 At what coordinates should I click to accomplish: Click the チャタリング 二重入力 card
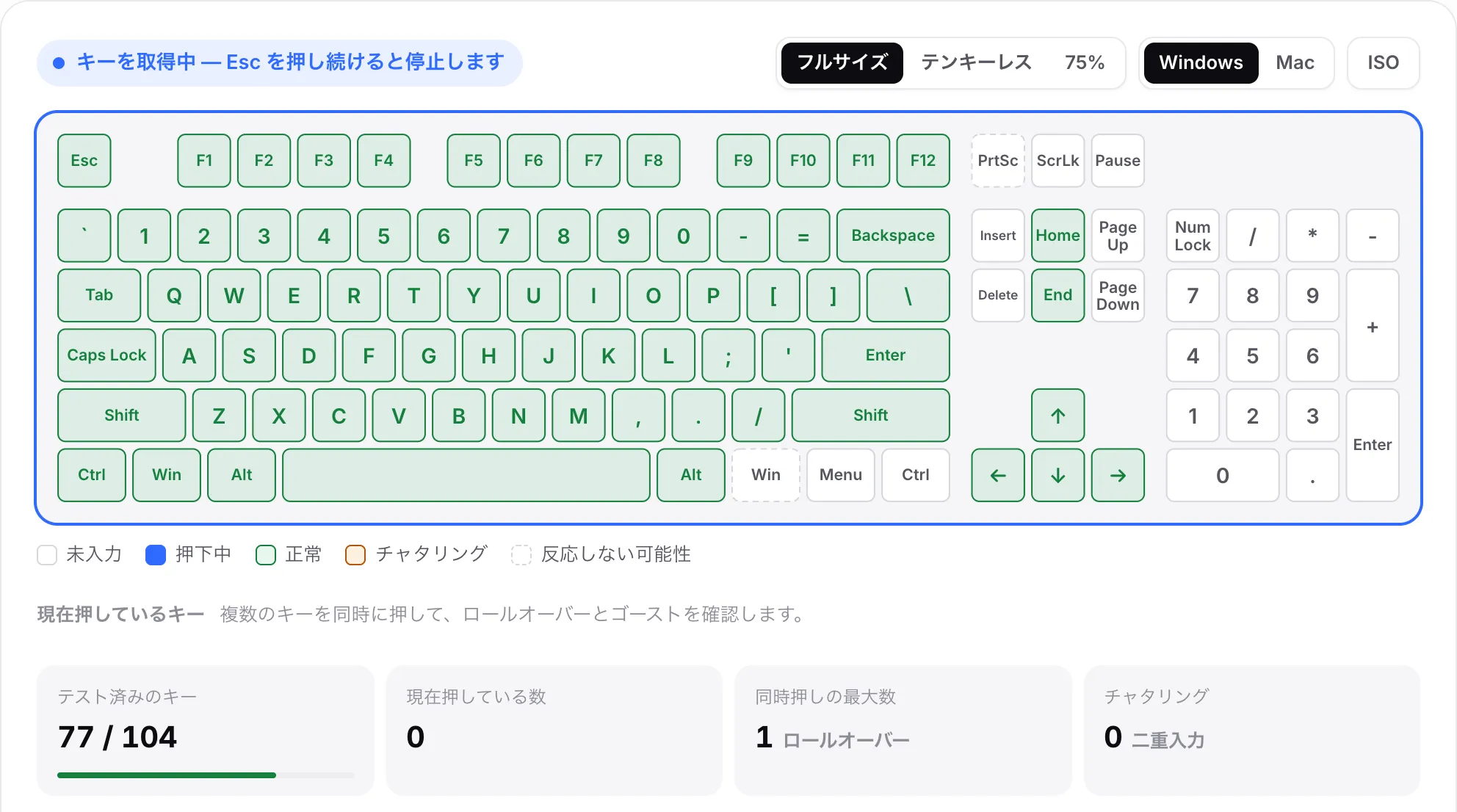coord(1252,731)
